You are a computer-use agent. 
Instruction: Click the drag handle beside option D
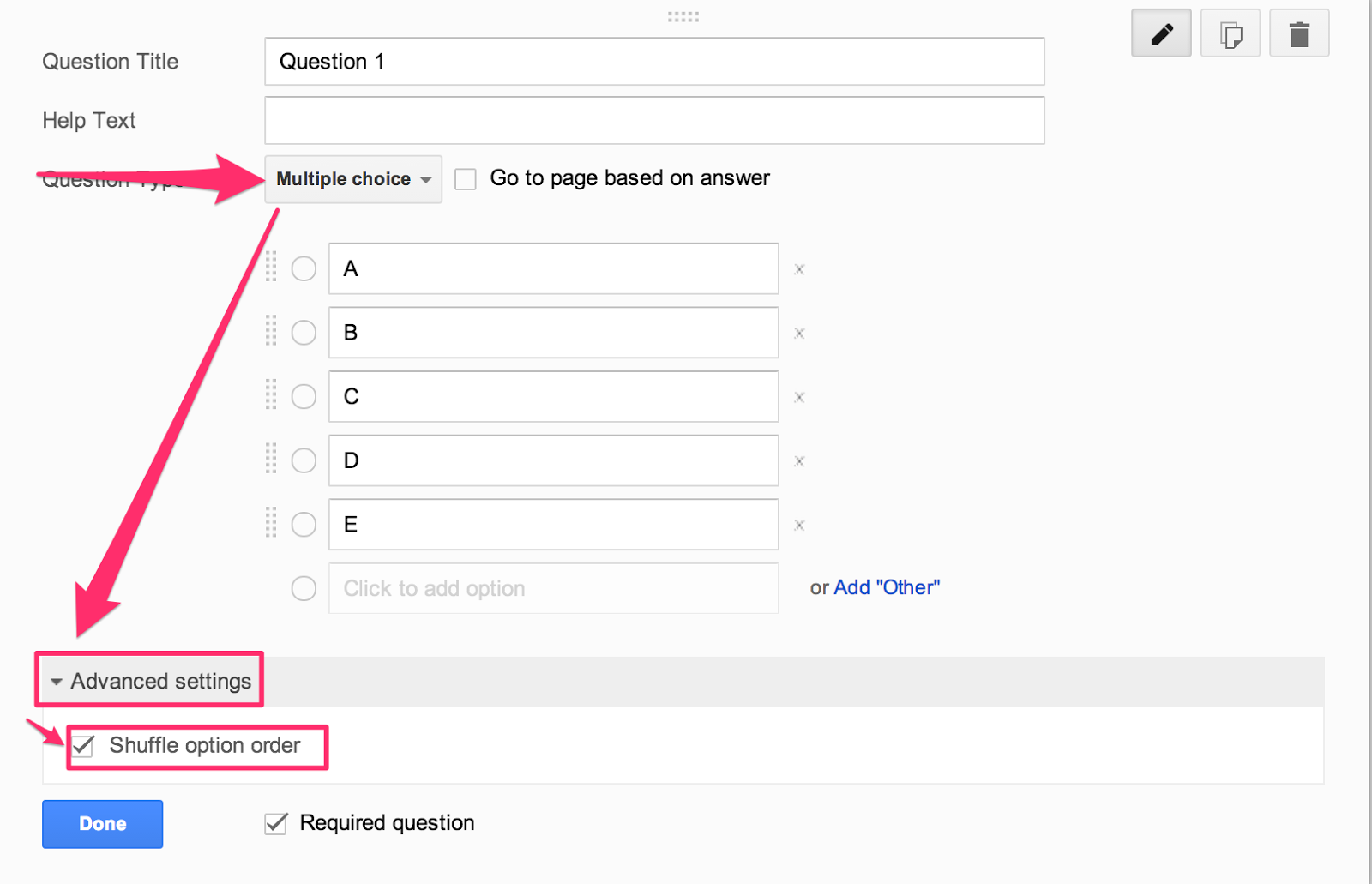coord(271,459)
